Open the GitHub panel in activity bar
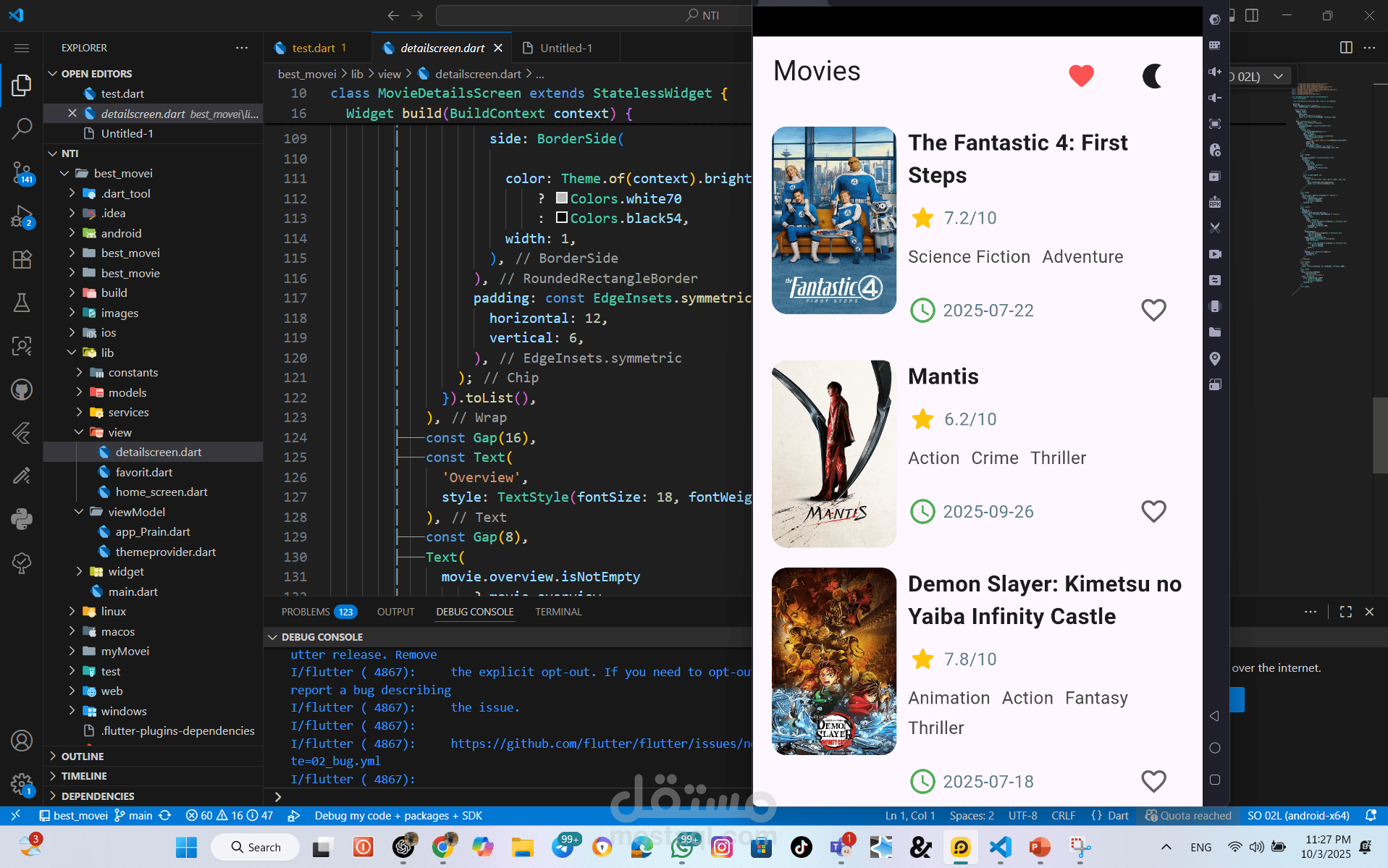 click(x=22, y=389)
